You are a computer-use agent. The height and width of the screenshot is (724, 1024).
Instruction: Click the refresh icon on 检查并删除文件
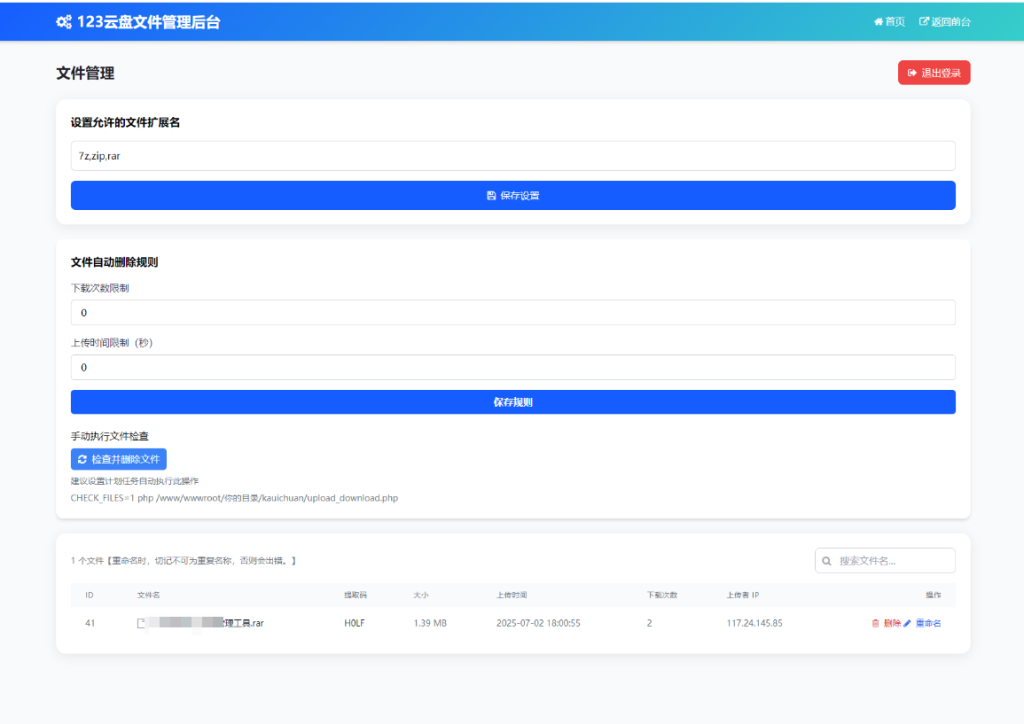point(82,459)
